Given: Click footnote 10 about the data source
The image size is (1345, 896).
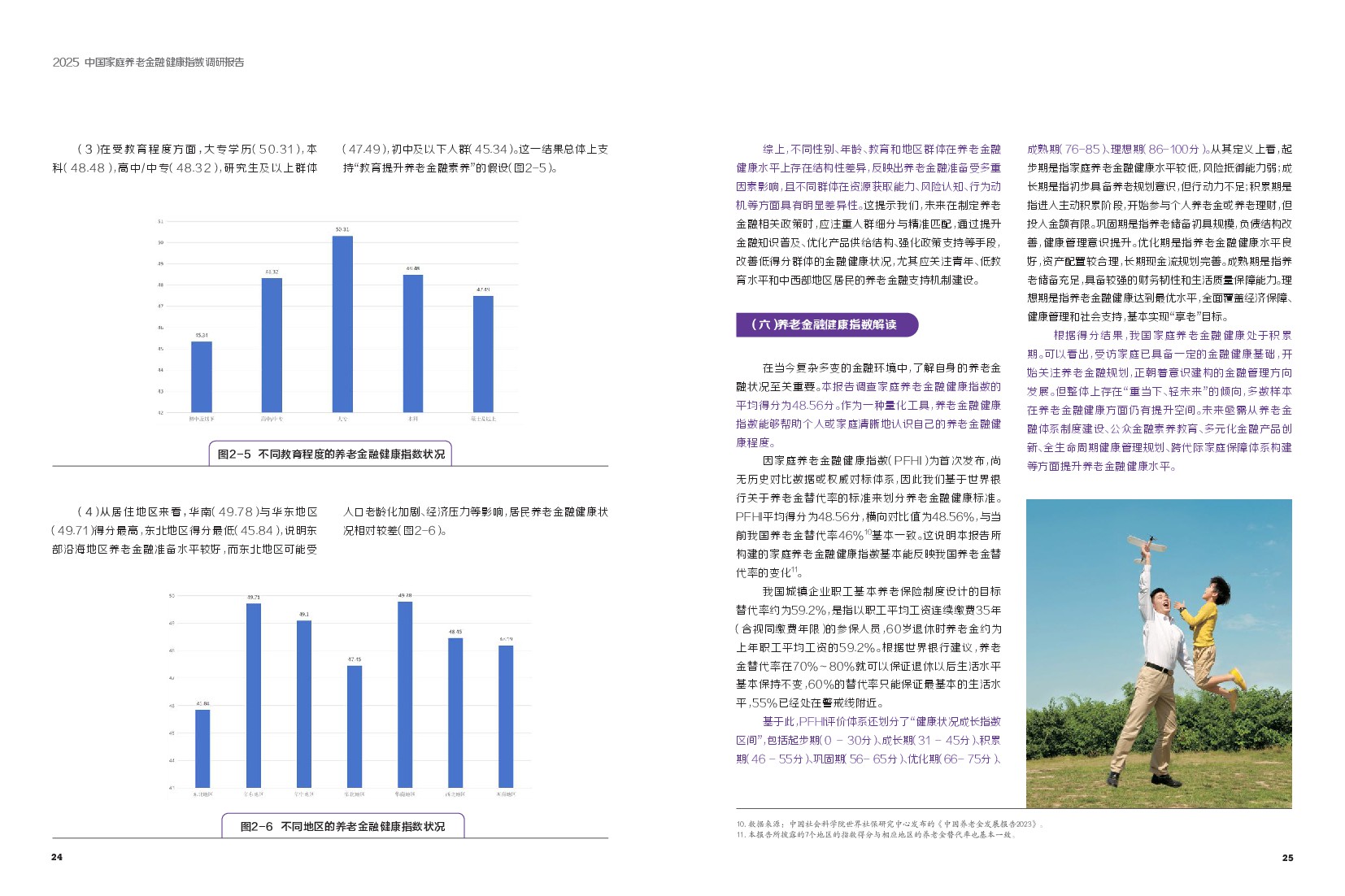Looking at the screenshot, I should (890, 824).
